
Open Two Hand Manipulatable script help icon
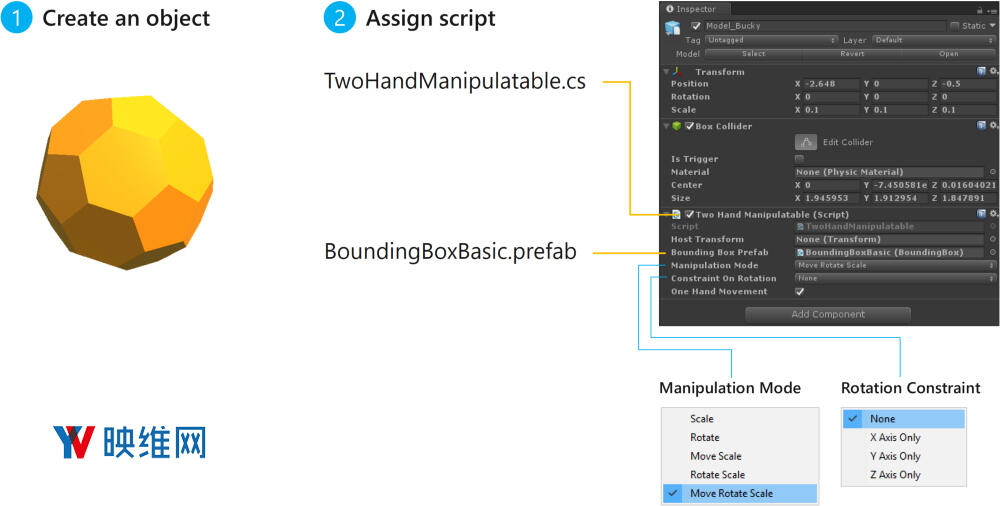tap(981, 214)
